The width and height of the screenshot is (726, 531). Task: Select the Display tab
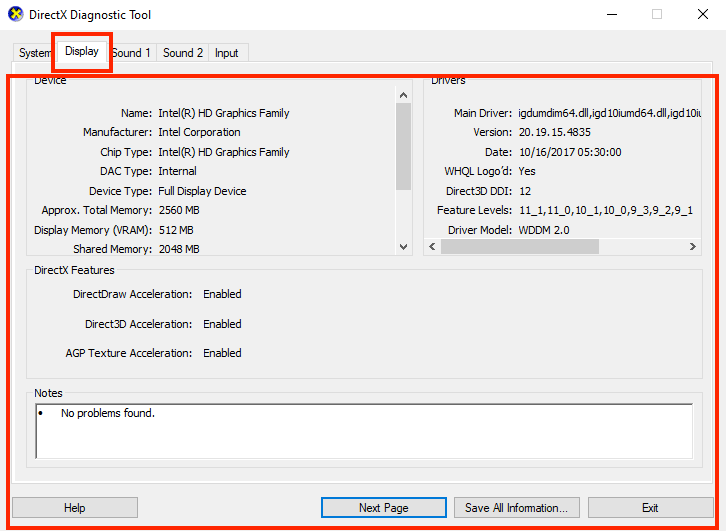point(82,51)
